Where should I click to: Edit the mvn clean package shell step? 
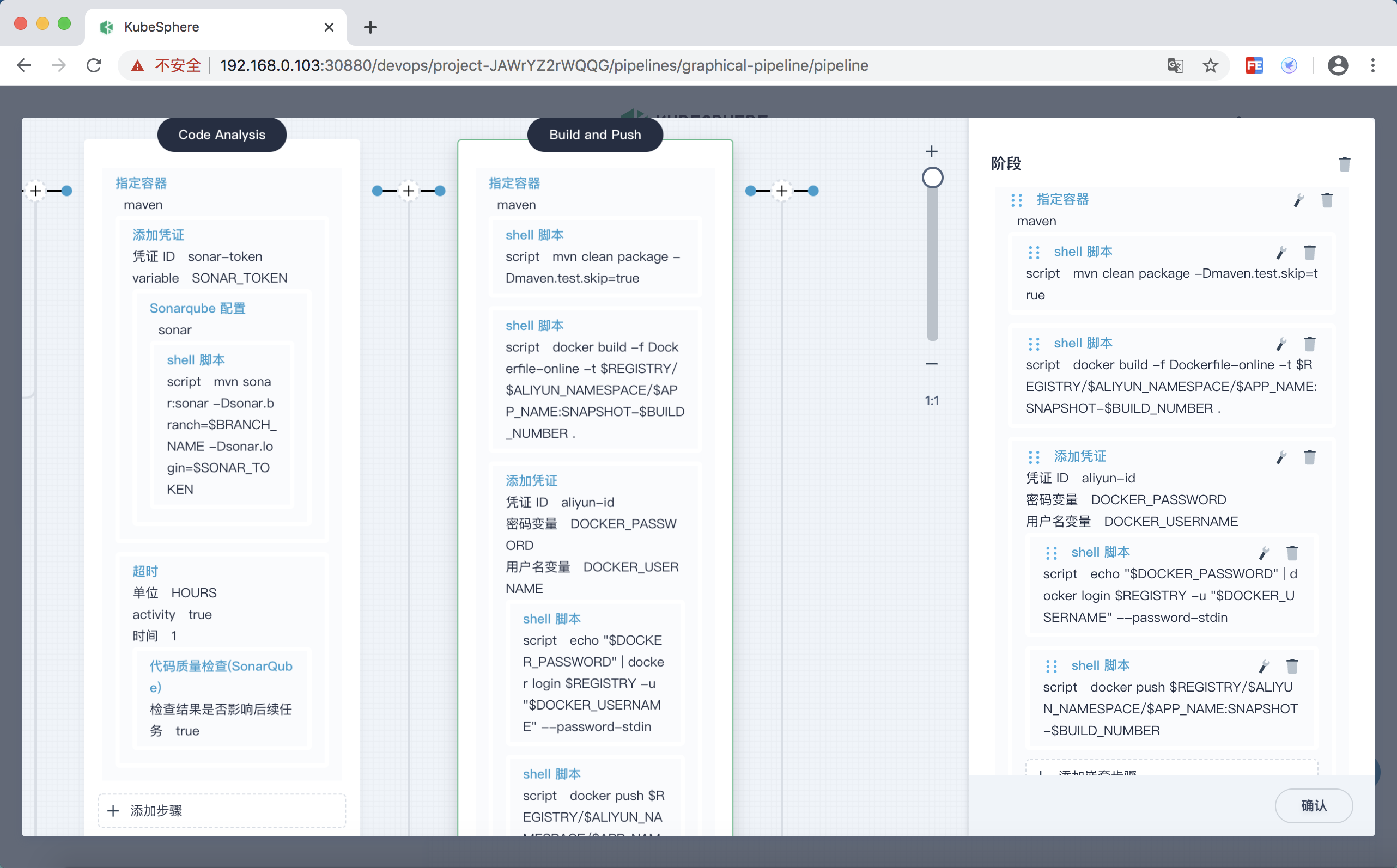coord(1281,253)
